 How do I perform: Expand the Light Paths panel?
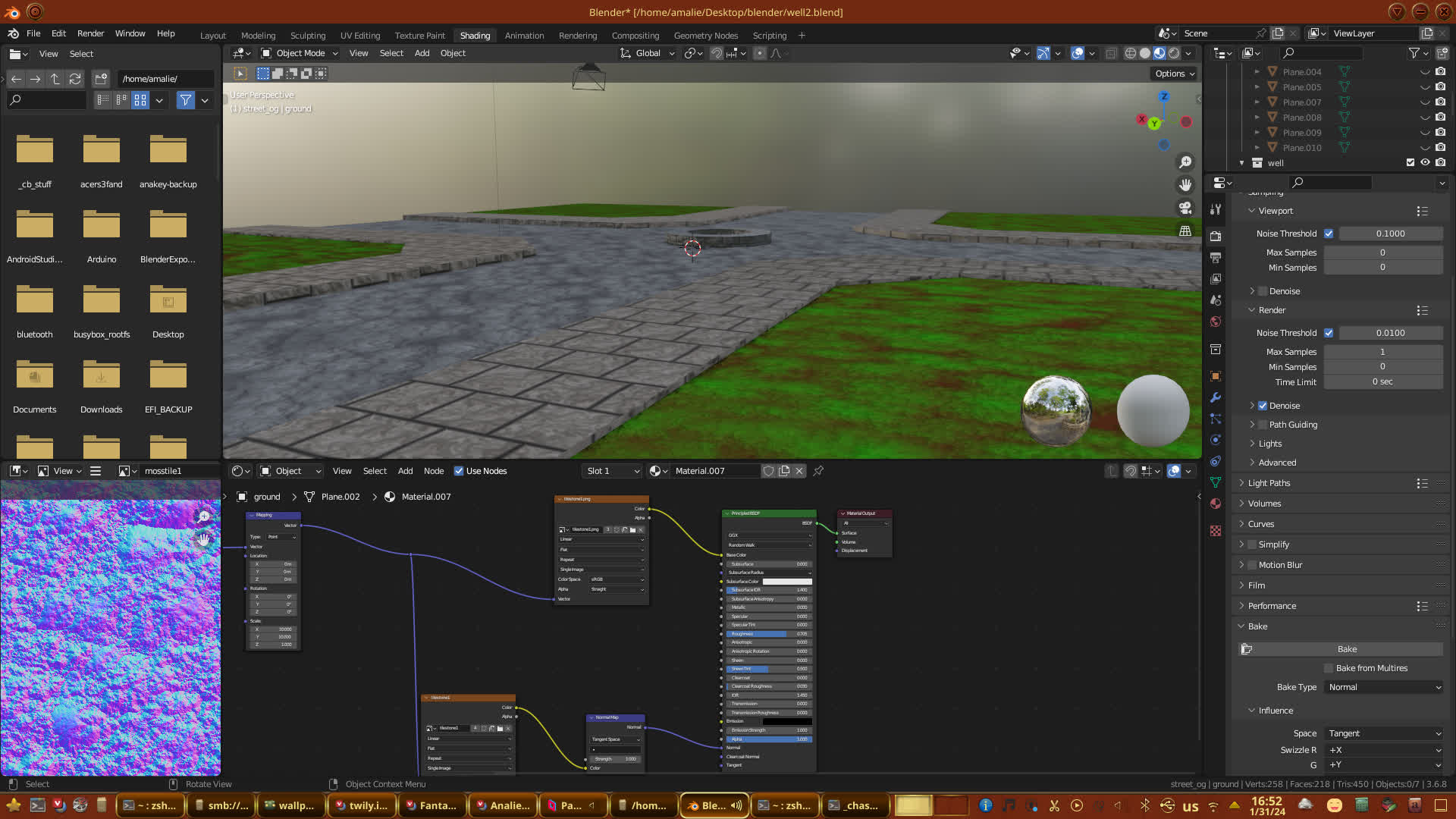[x=1269, y=483]
